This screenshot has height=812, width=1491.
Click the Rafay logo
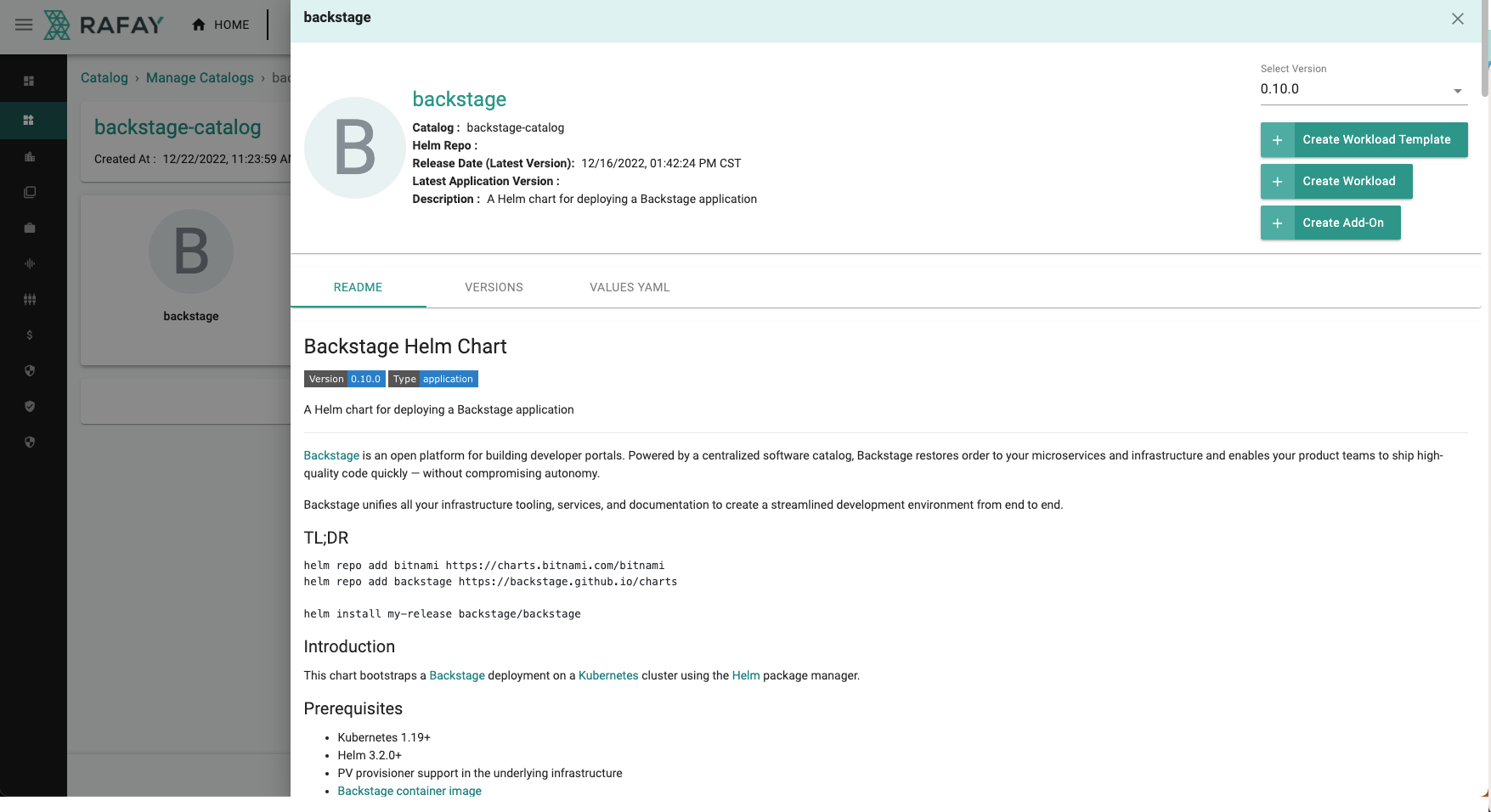(x=104, y=25)
